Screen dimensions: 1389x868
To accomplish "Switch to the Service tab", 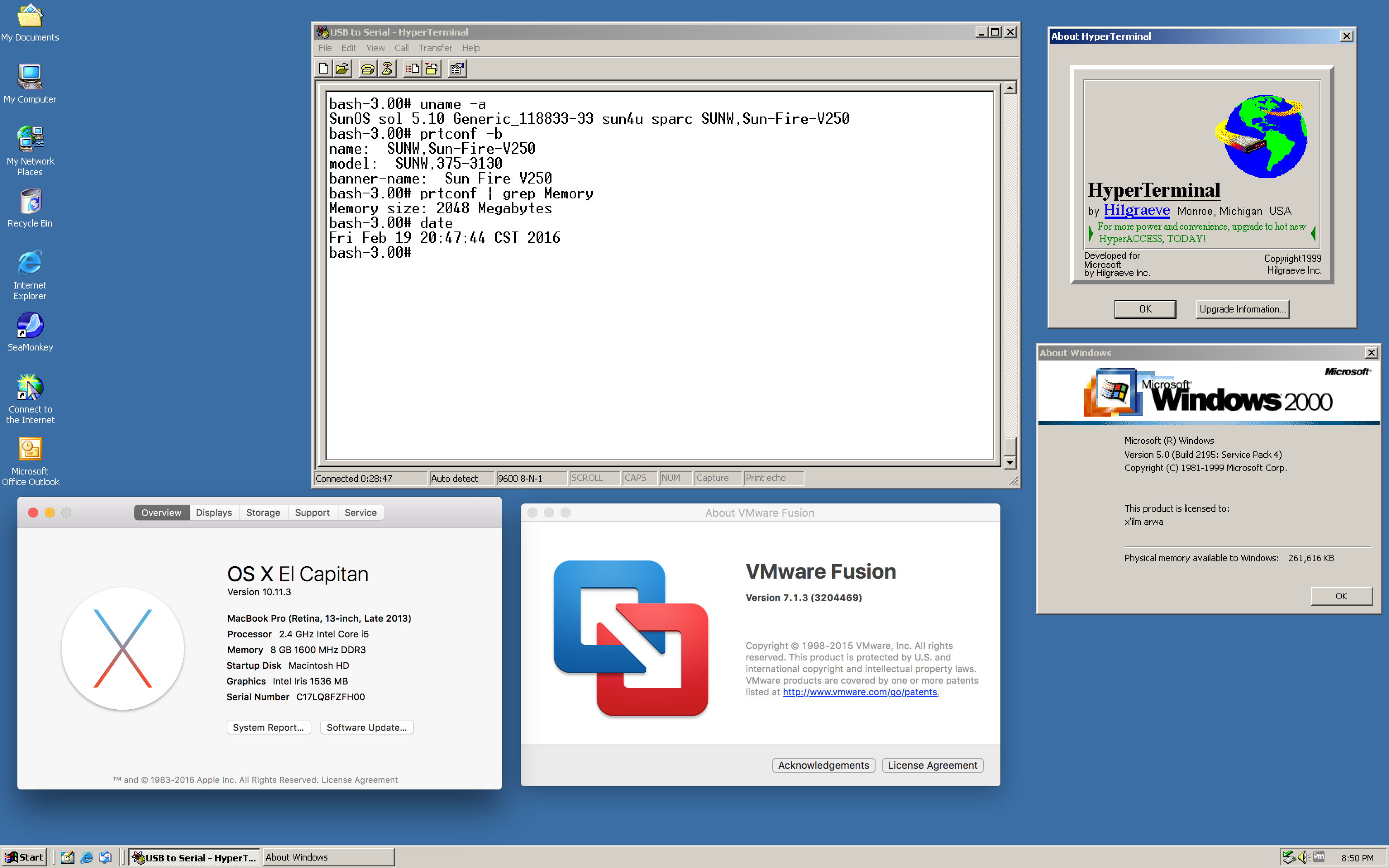I will click(x=360, y=513).
